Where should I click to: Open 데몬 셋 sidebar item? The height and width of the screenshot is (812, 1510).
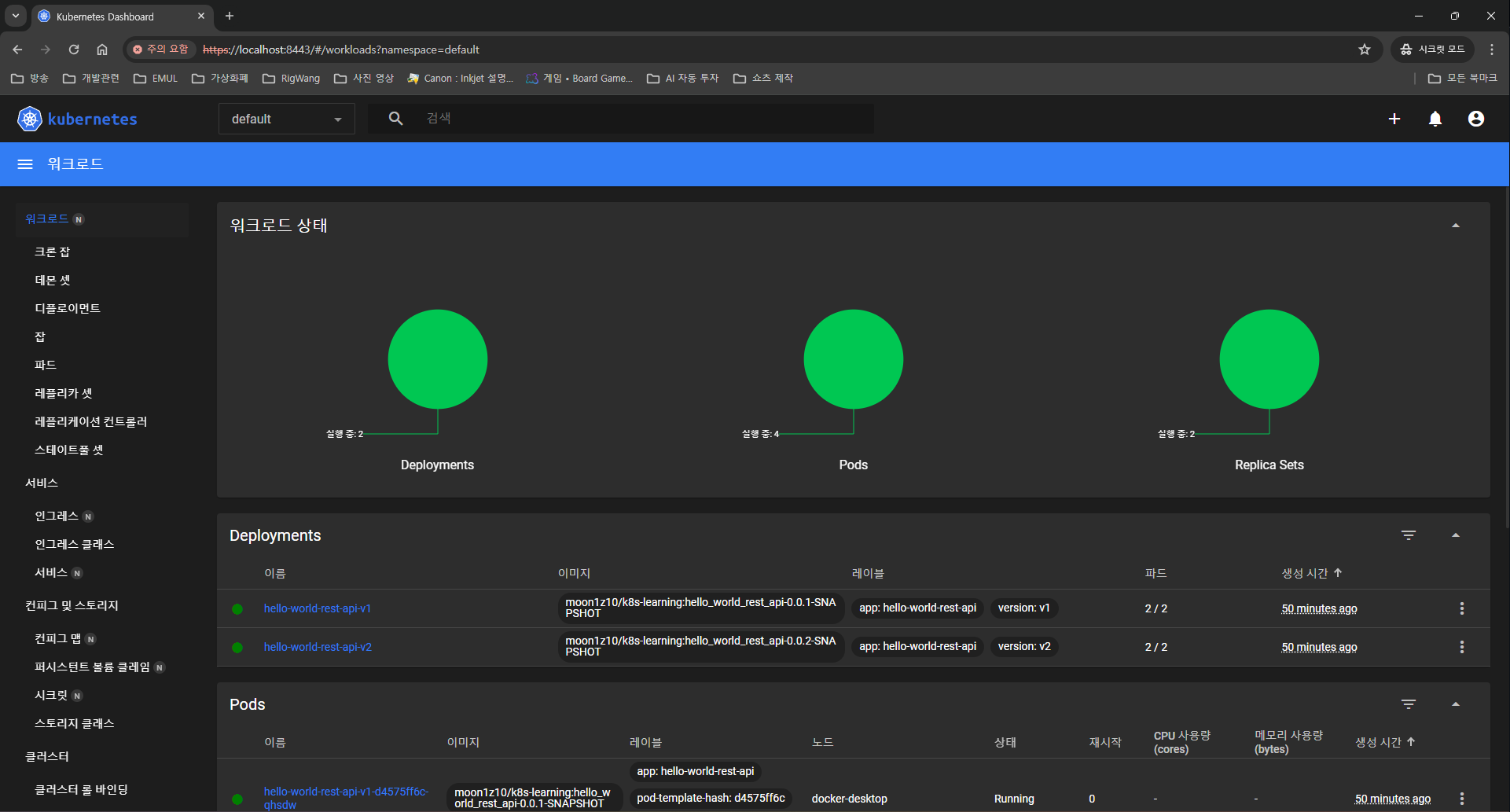tap(53, 280)
